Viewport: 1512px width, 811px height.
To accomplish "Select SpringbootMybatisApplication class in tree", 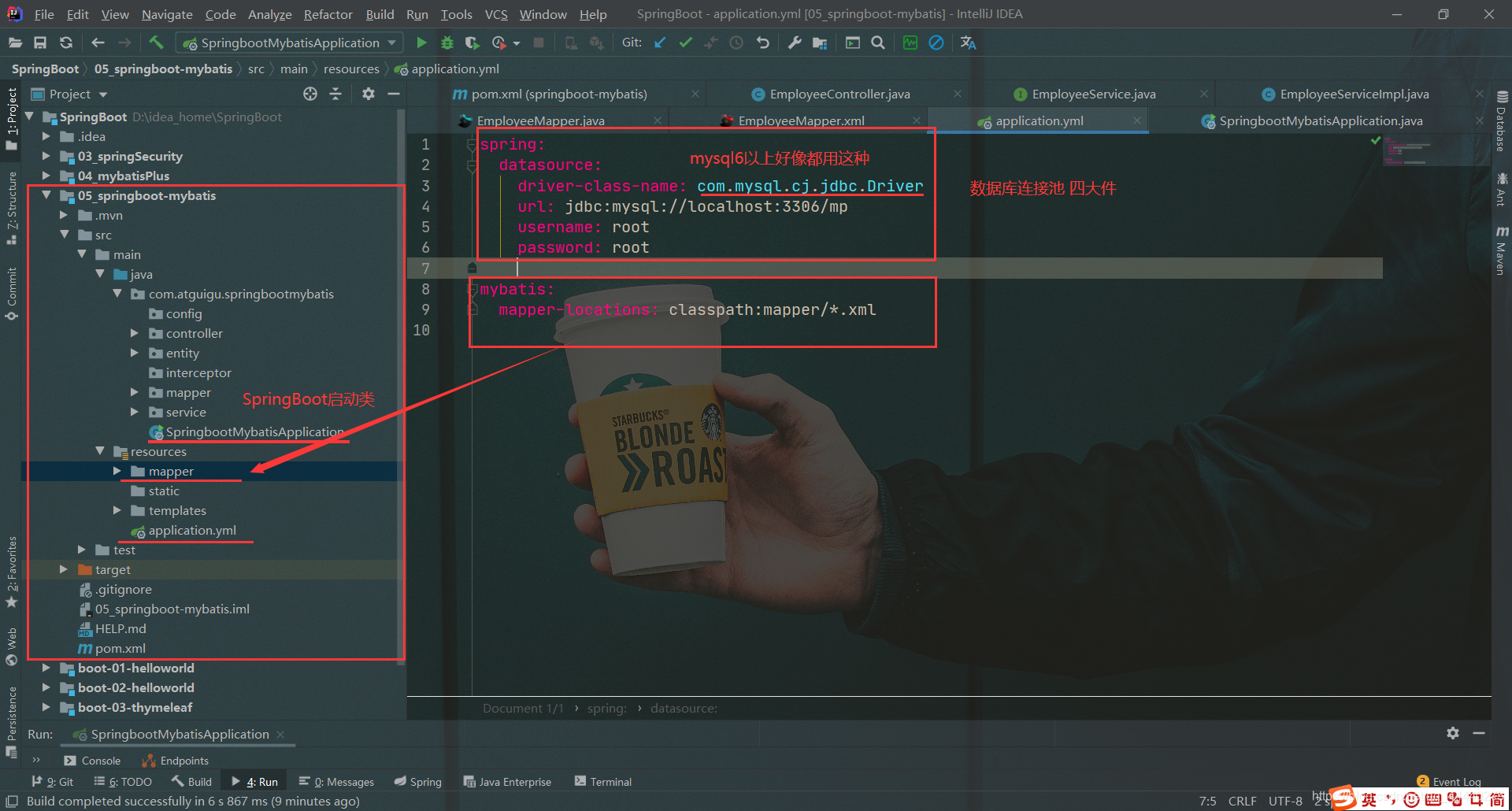I will pos(254,431).
